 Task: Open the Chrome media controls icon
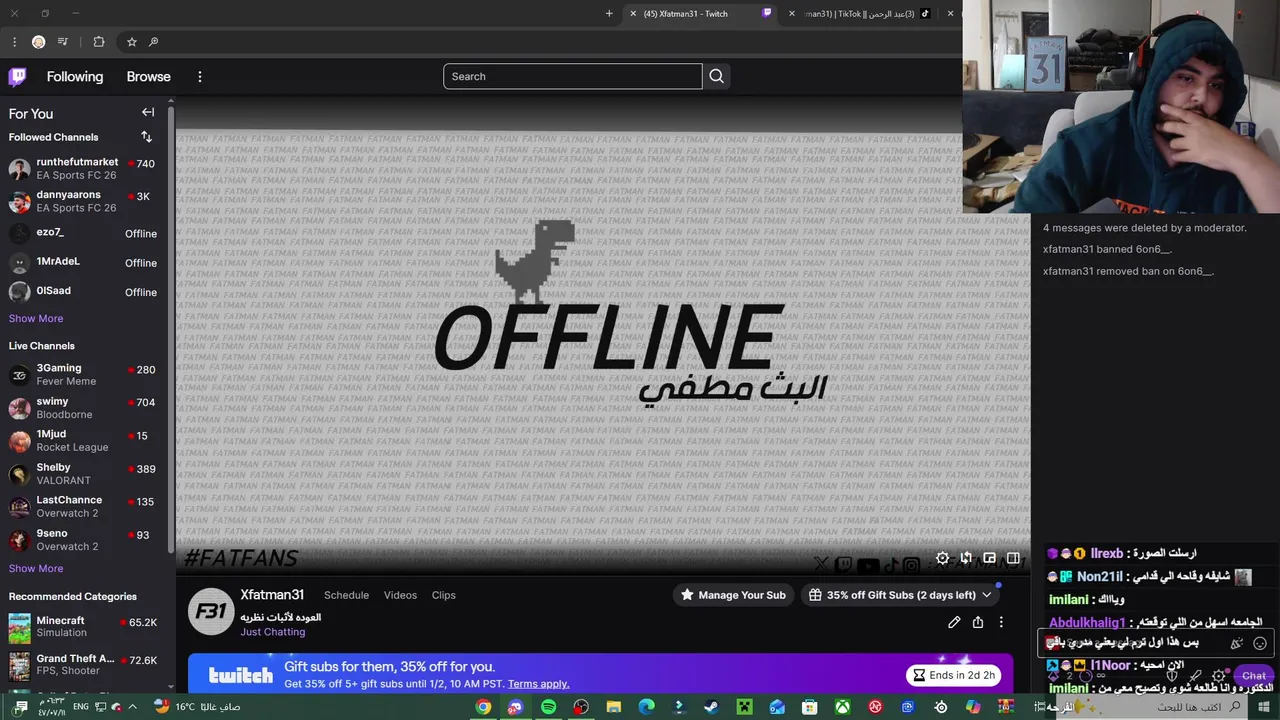click(63, 42)
